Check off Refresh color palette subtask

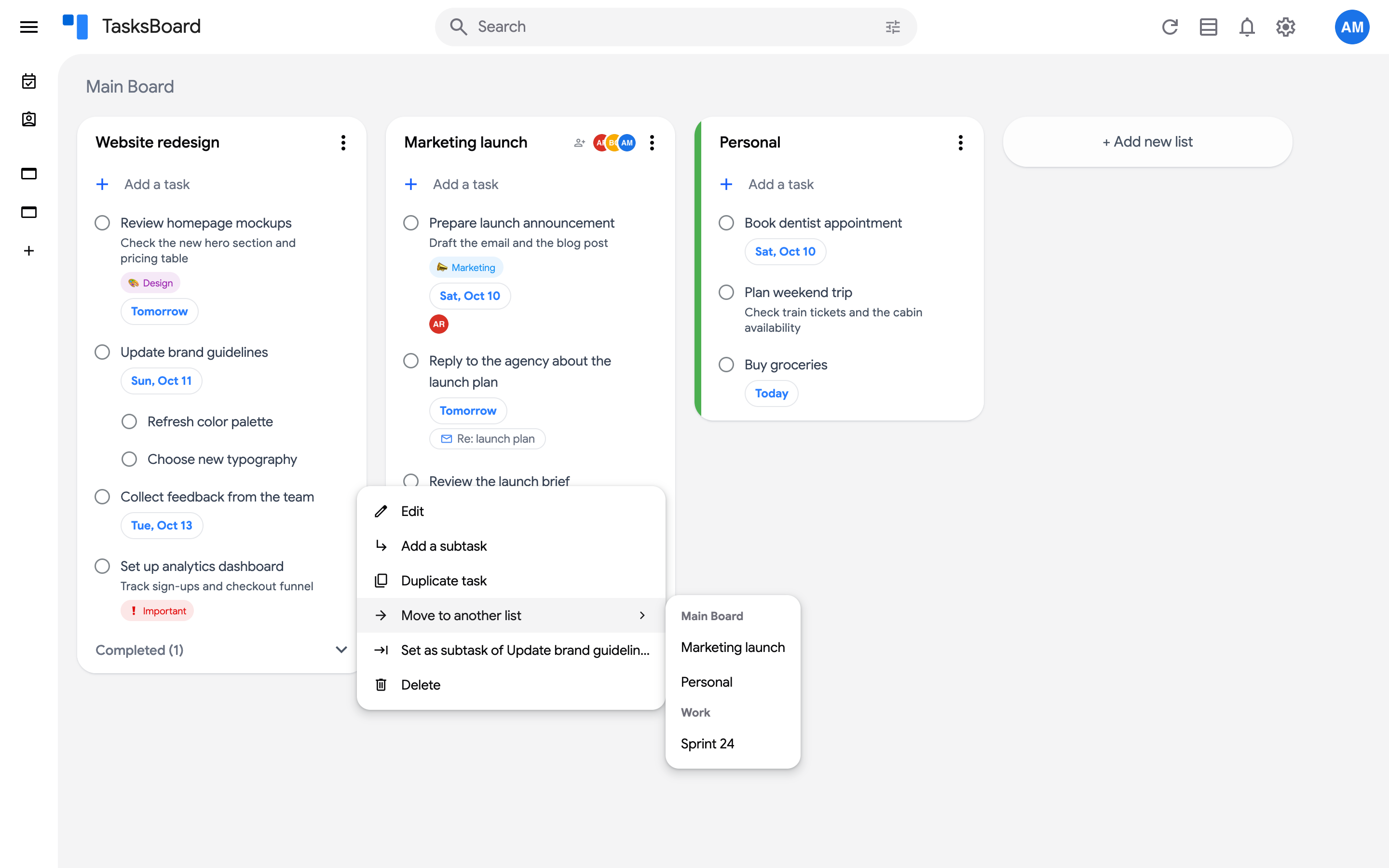129,422
